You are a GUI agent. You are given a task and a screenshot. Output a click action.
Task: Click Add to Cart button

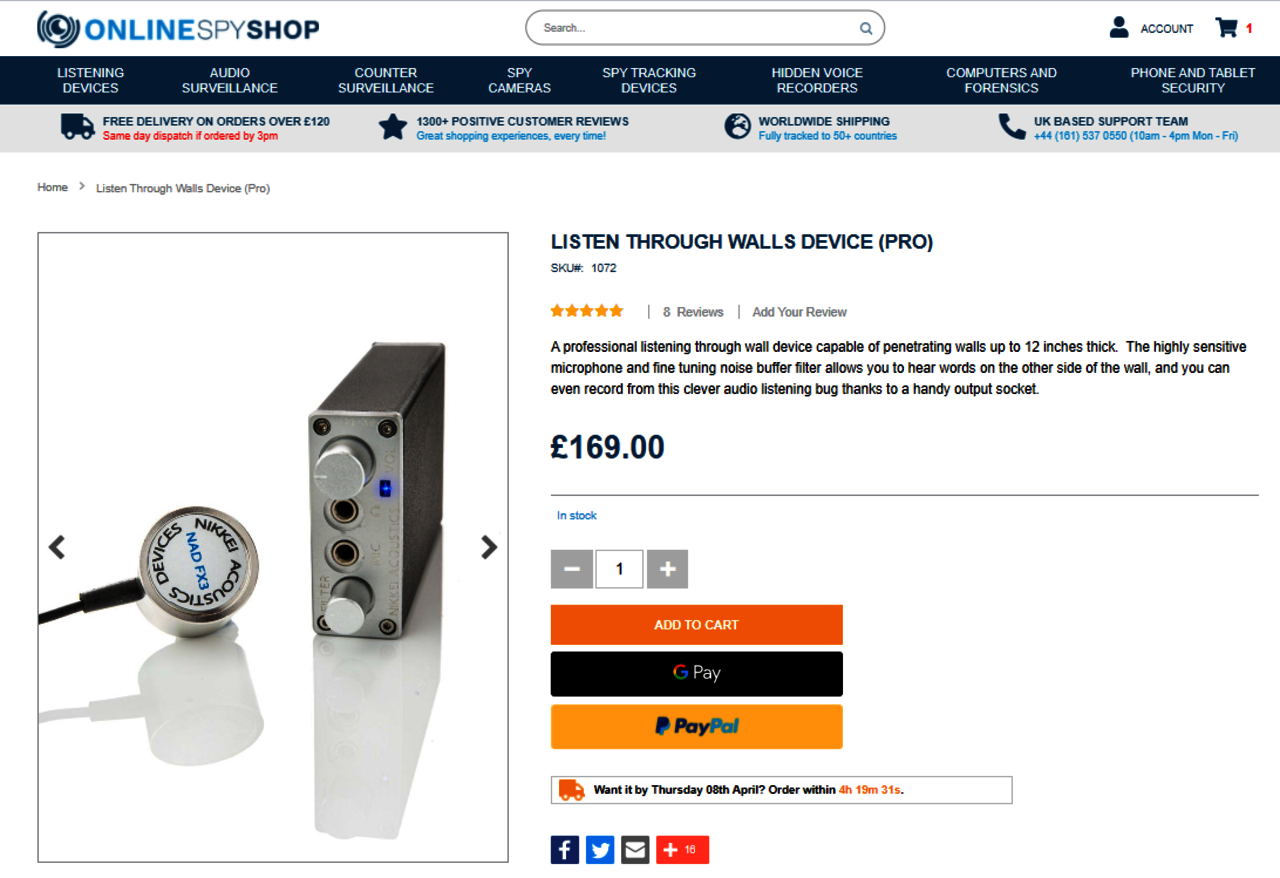(x=697, y=625)
